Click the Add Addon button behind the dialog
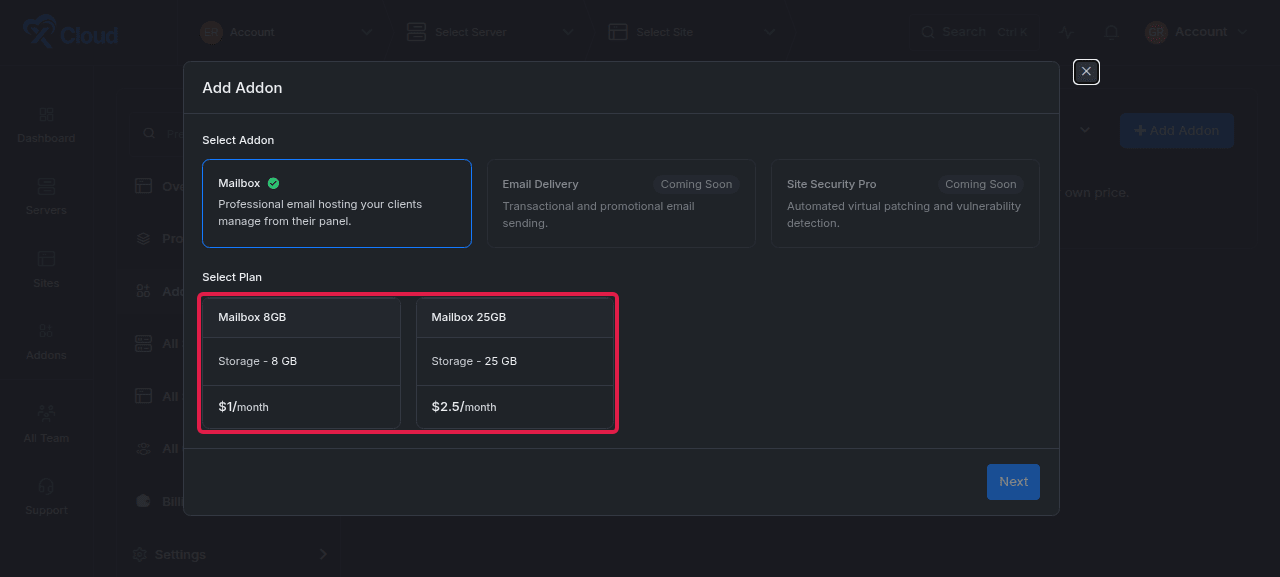 pyautogui.click(x=1177, y=131)
